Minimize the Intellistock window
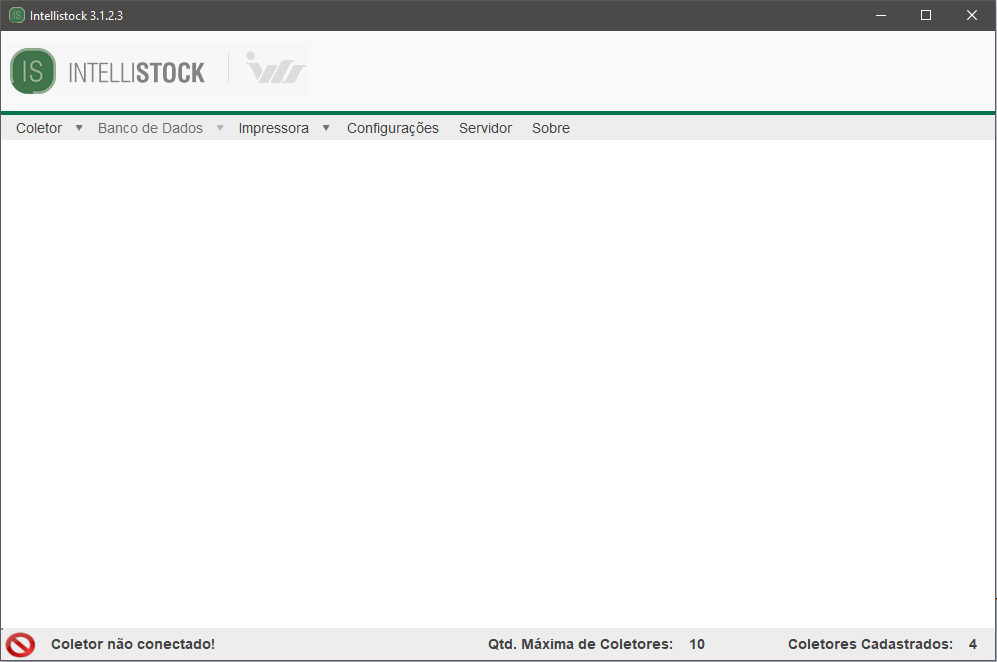 coord(881,15)
